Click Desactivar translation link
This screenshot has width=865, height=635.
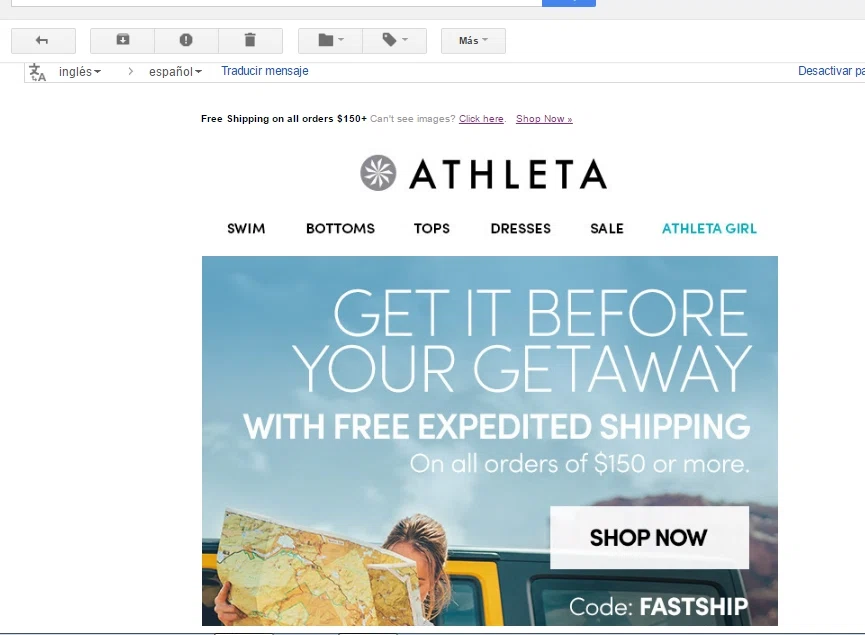tap(831, 71)
